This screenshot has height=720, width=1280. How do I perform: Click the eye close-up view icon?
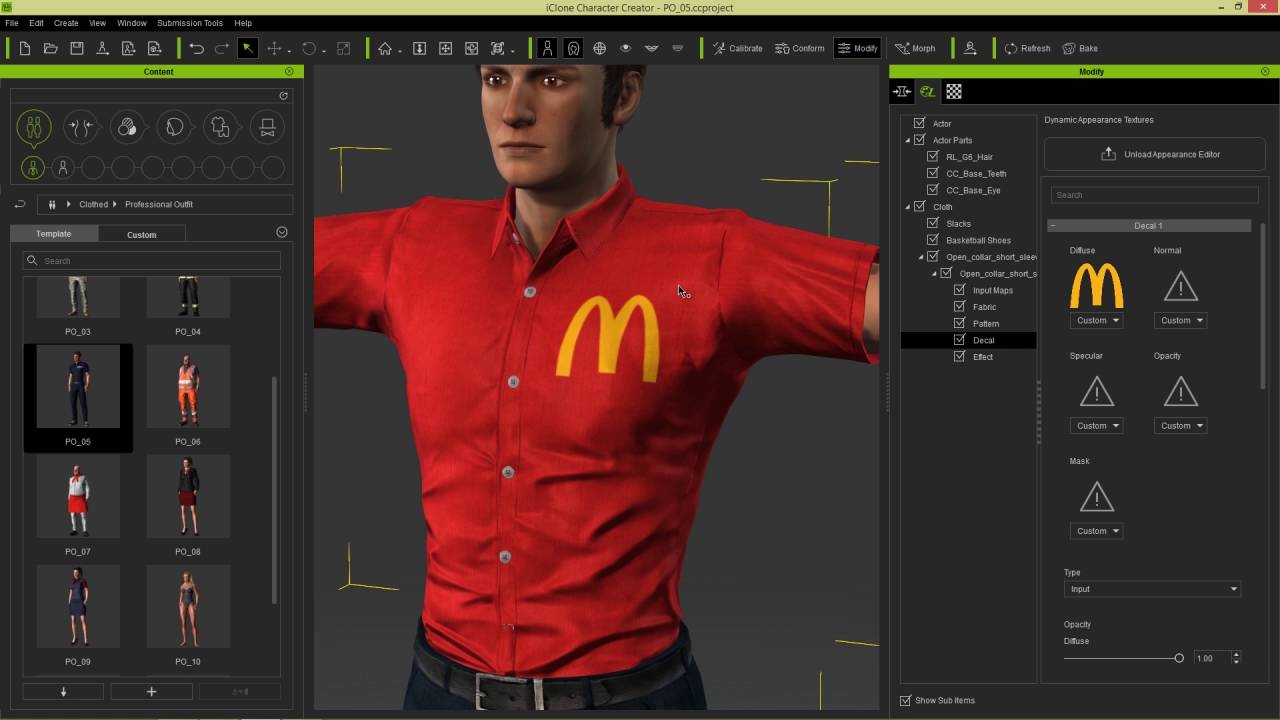625,48
